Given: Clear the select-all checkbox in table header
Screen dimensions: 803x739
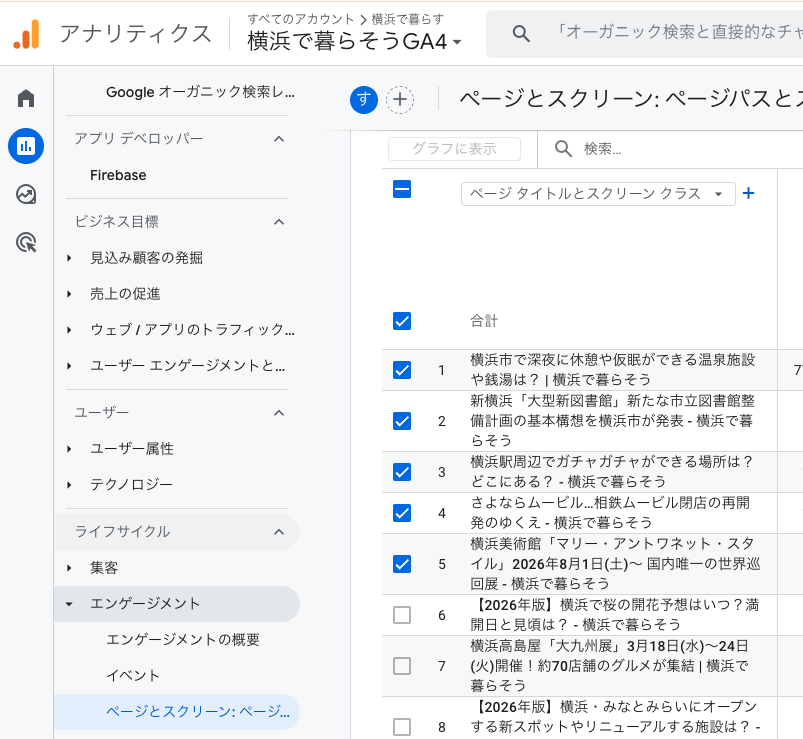Looking at the screenshot, I should 401,190.
